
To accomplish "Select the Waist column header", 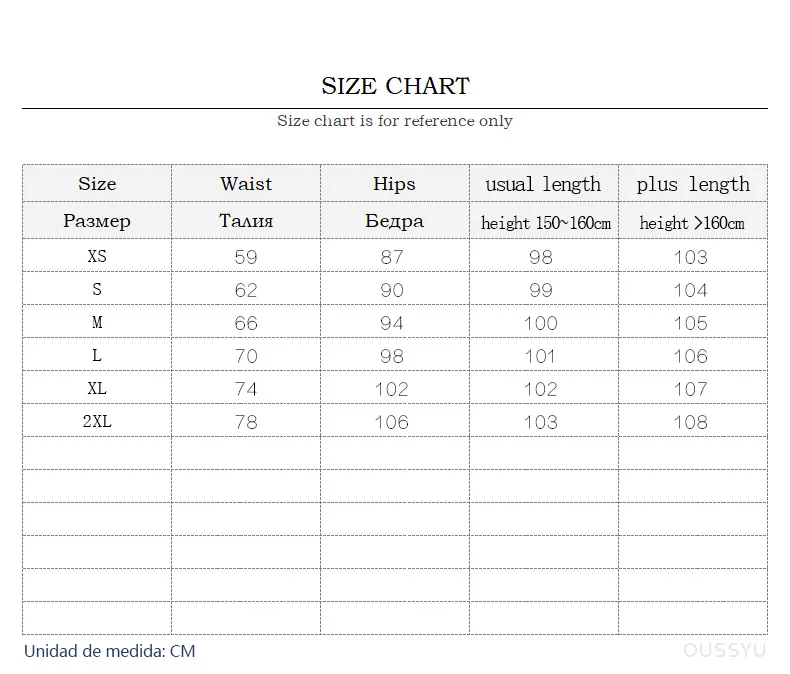I will 246,184.
